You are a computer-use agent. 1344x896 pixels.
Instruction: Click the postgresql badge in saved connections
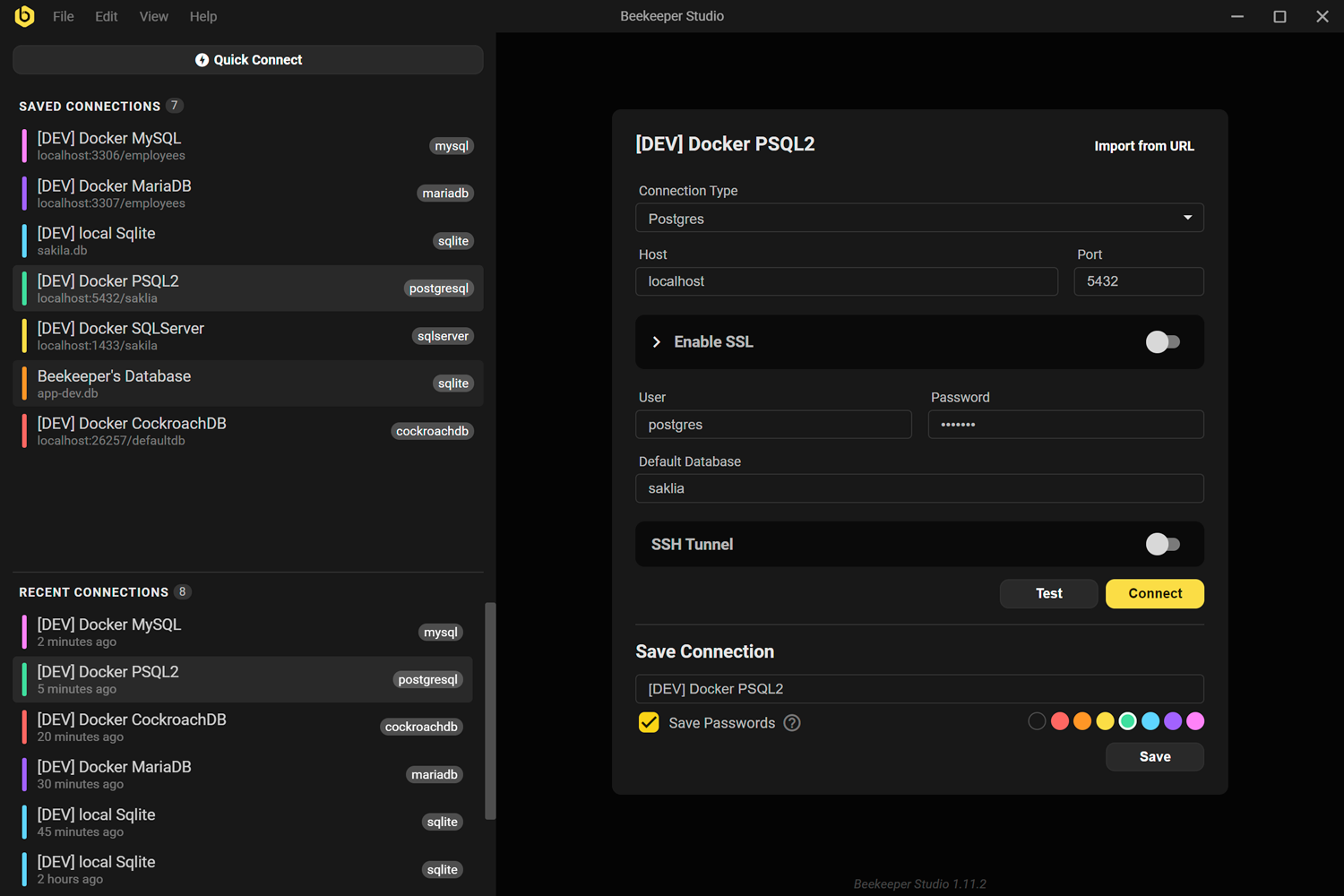pos(438,289)
